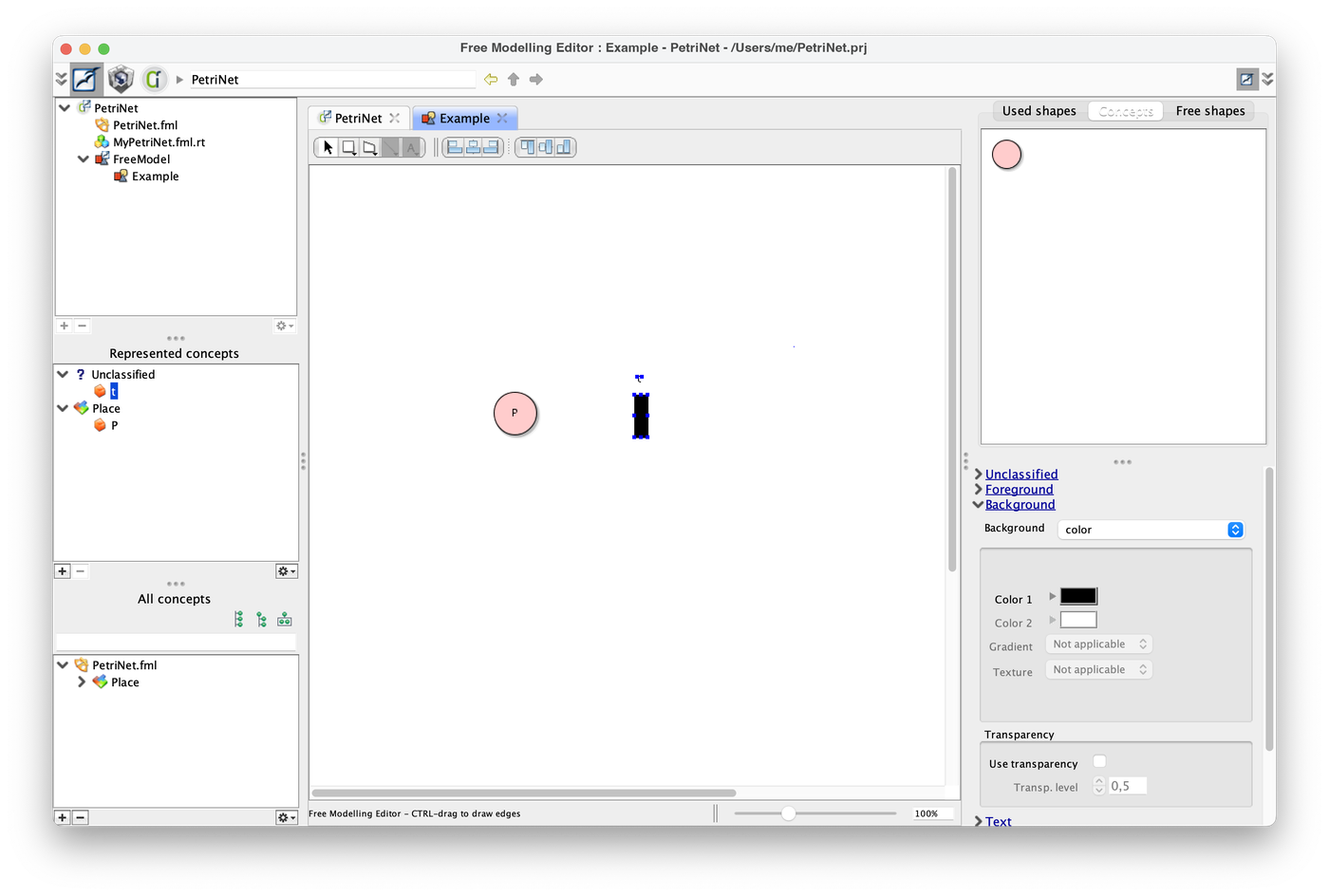Screen dimensions: 1329x896
Task: Click the first green hierarchy view icon
Action: tap(238, 620)
